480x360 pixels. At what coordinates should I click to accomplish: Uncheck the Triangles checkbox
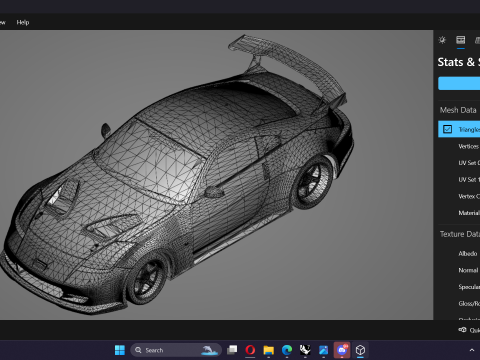447,129
